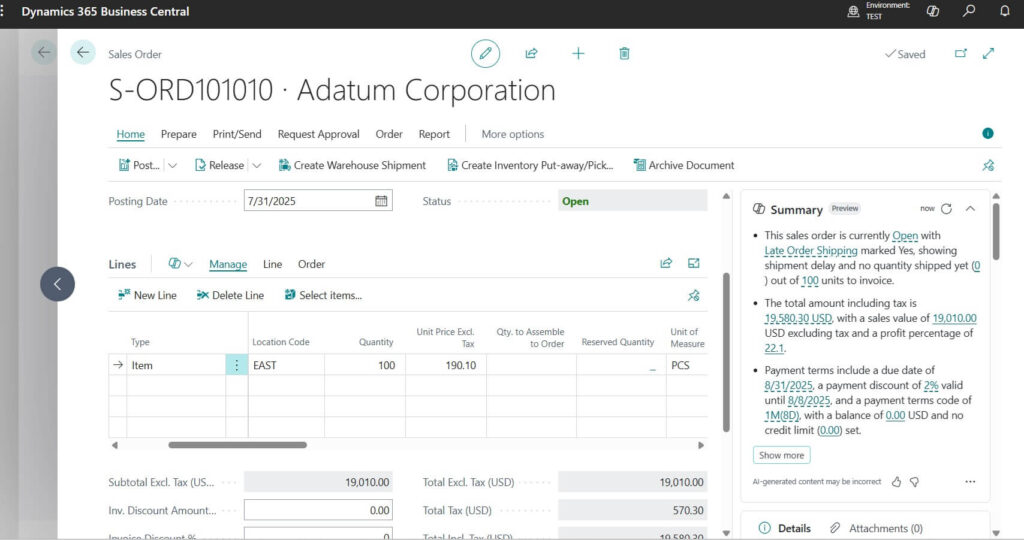Show the information indicator dot

pos(988,133)
